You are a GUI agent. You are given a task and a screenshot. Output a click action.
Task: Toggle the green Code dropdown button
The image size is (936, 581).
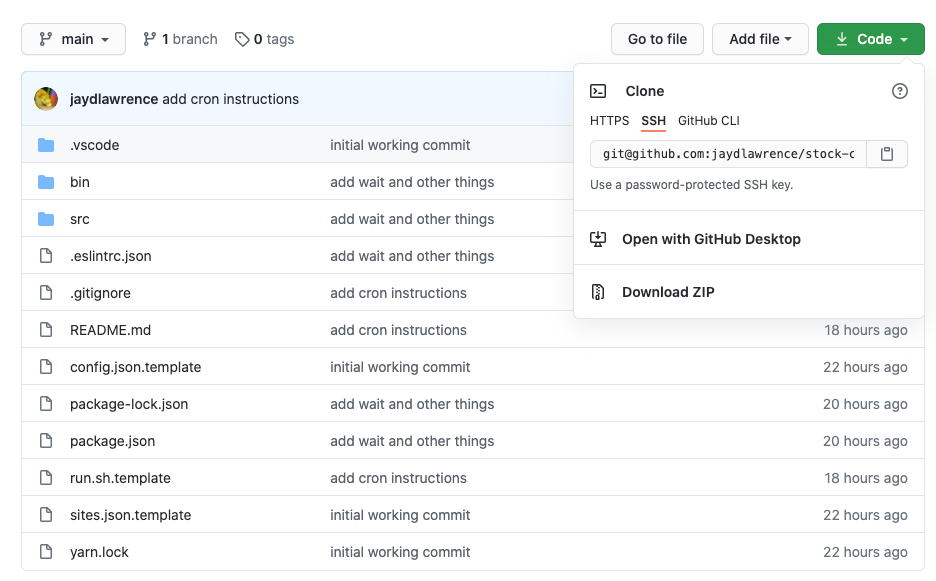point(870,39)
